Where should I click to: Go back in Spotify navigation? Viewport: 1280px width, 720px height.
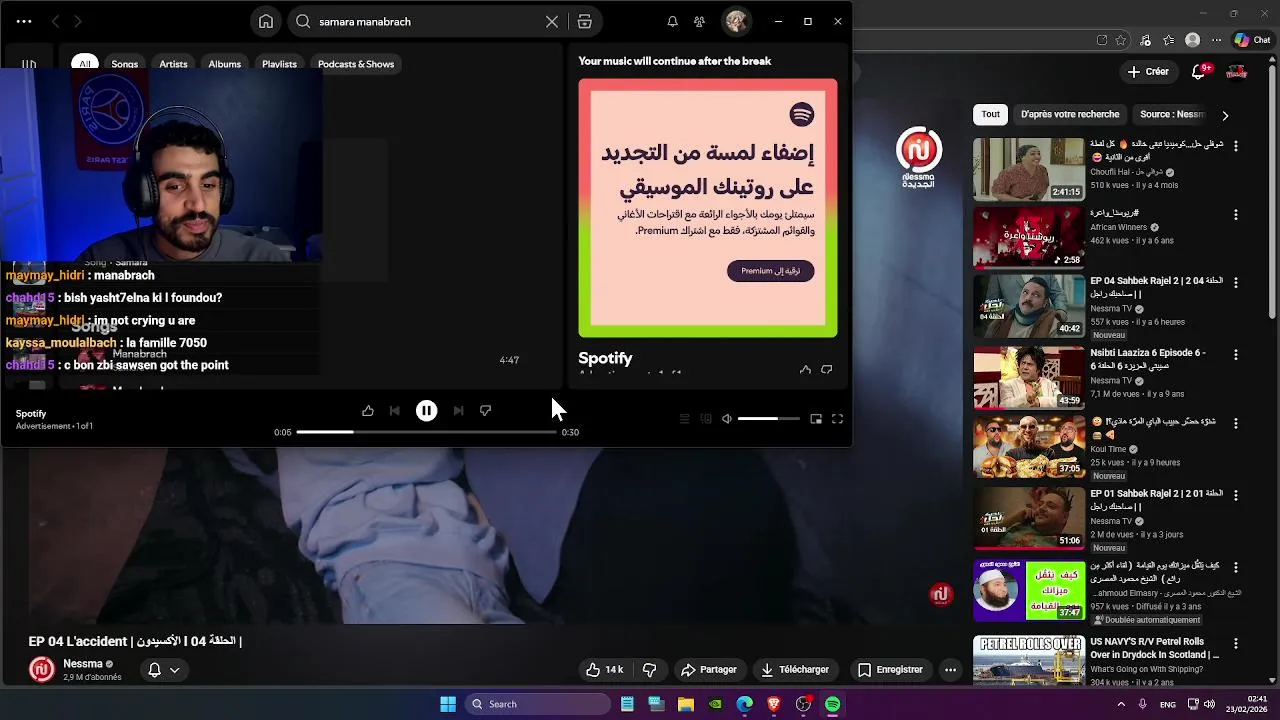(x=55, y=21)
